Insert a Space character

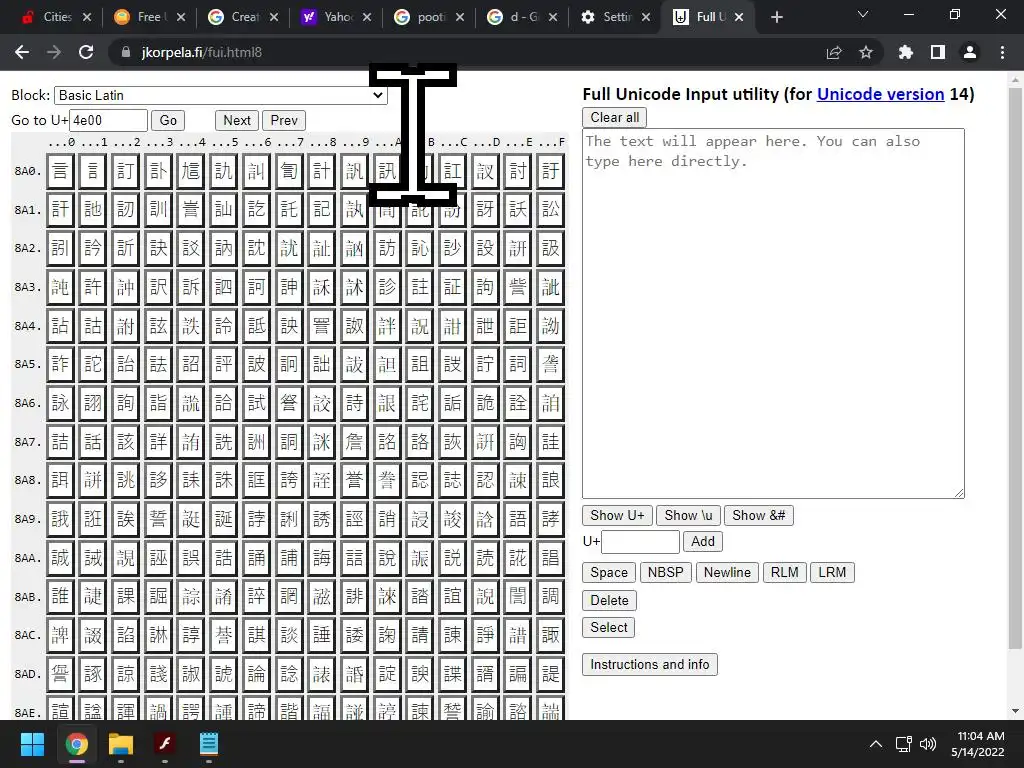pos(609,573)
